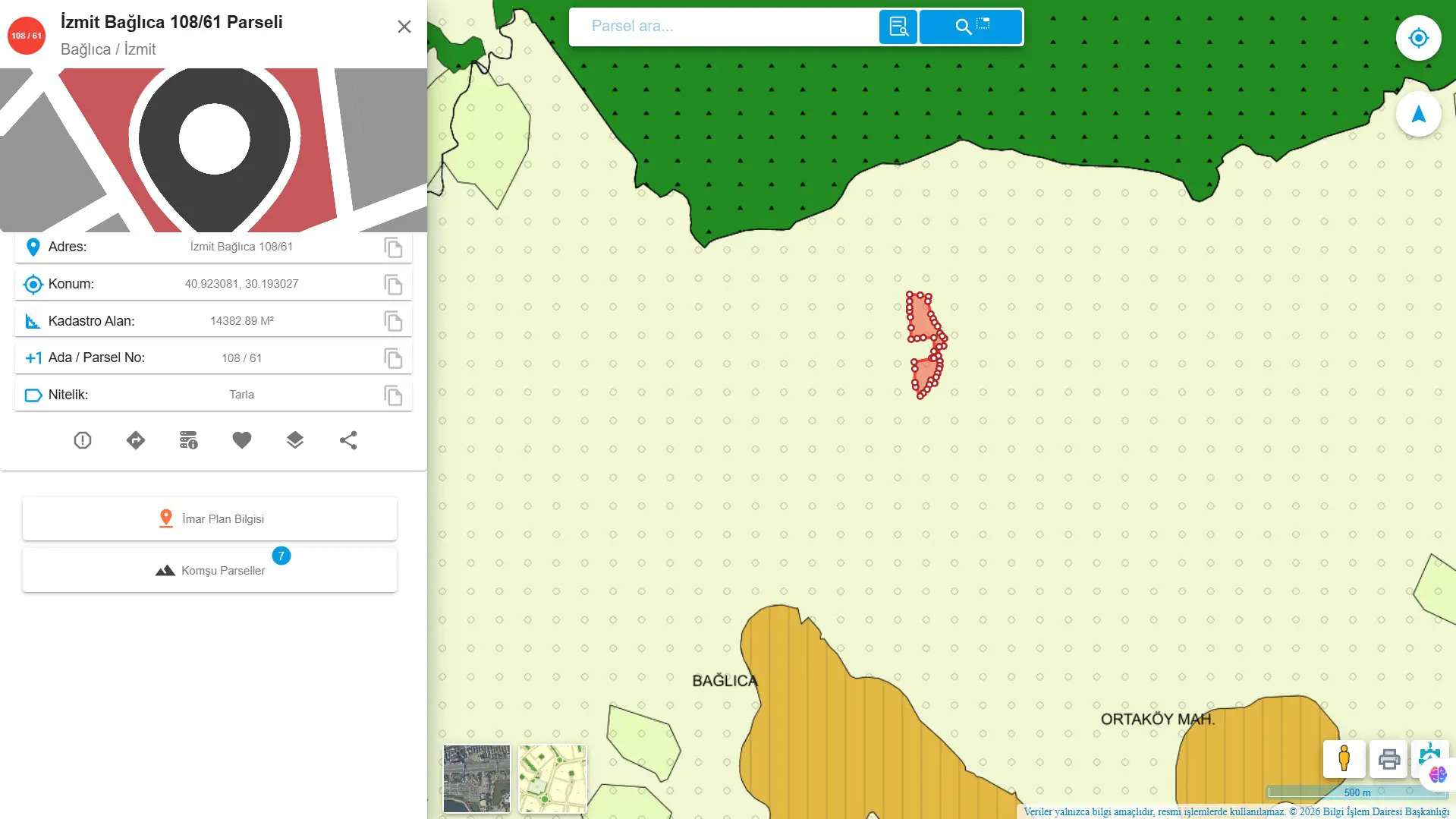The width and height of the screenshot is (1456, 819).
Task: Copy the Adres value
Action: tap(393, 247)
